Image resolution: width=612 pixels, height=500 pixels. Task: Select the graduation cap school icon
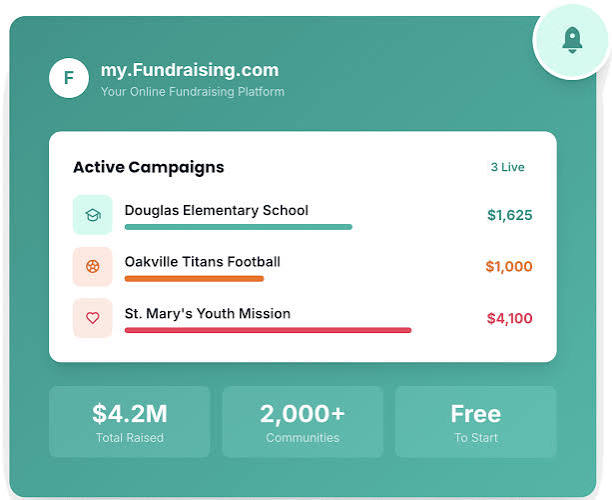pos(93,215)
